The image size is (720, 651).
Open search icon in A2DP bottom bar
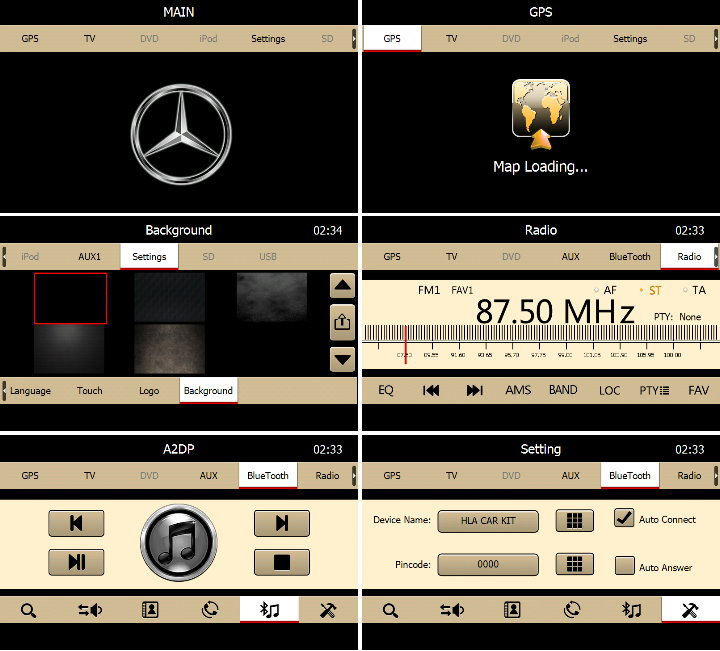click(28, 611)
